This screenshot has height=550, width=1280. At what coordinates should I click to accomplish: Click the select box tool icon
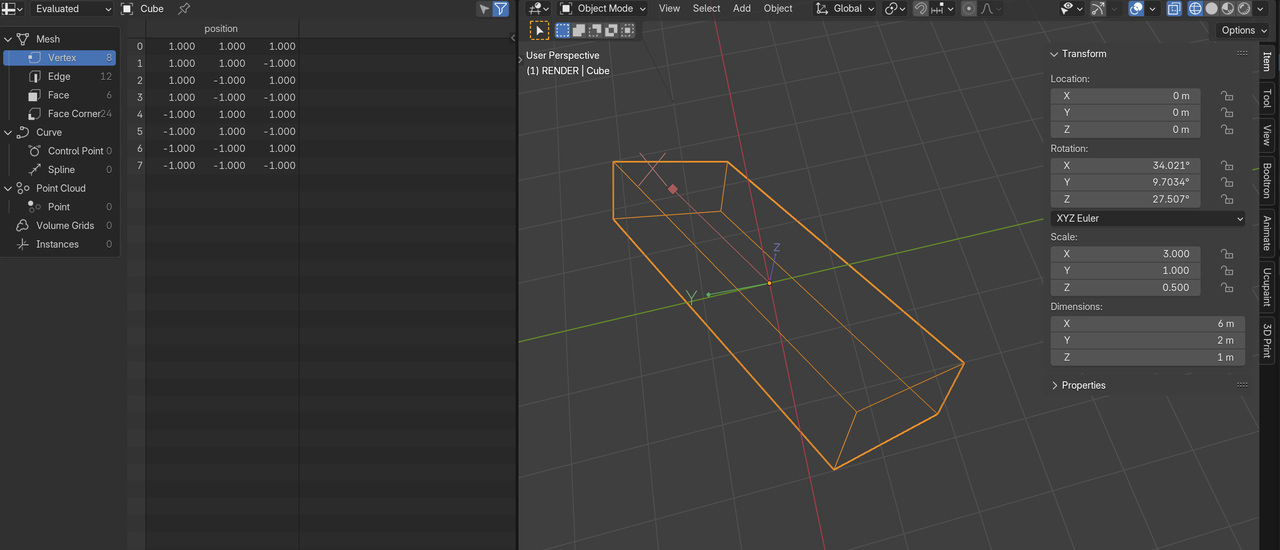(539, 31)
